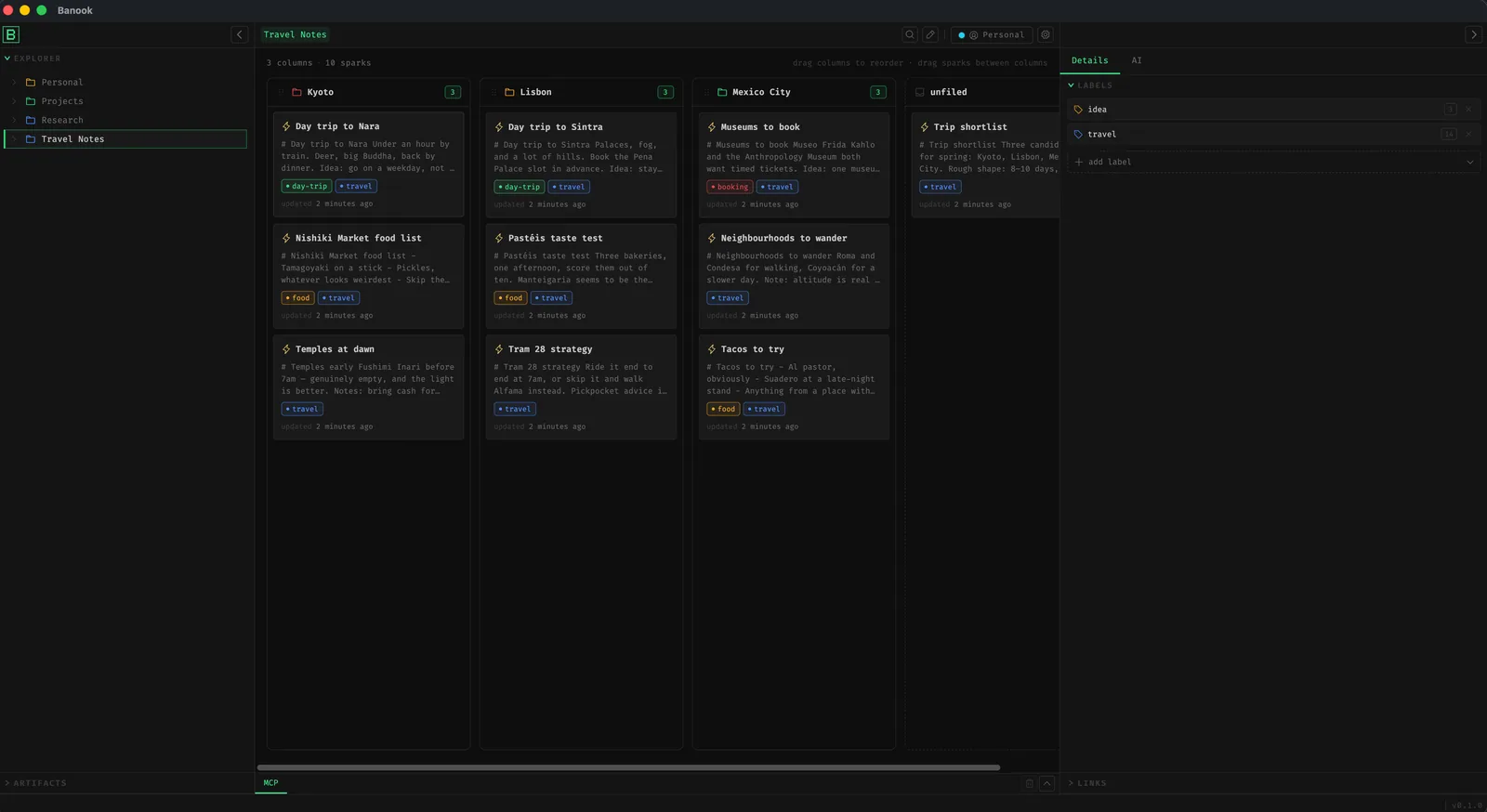Click the horizontal scrollbar under the board
The width and height of the screenshot is (1487, 812).
point(628,767)
